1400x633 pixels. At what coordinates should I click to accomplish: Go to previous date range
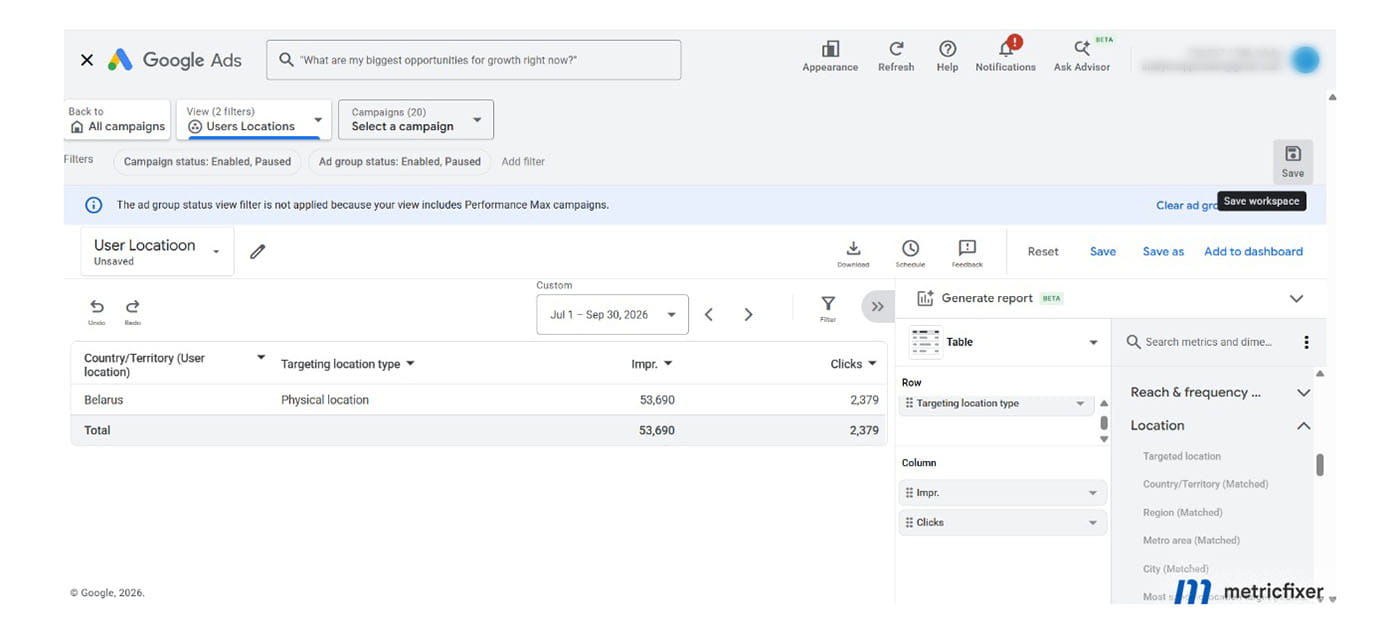[x=709, y=314]
